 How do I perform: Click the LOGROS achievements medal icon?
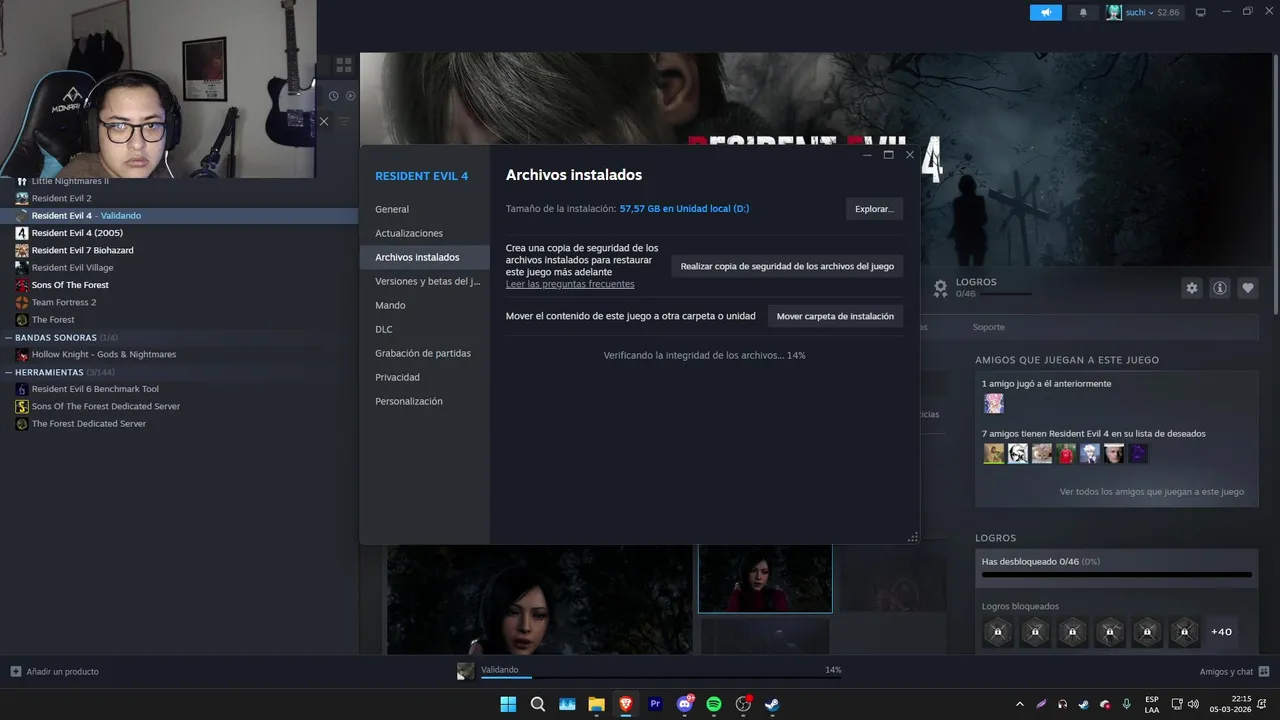pyautogui.click(x=940, y=288)
